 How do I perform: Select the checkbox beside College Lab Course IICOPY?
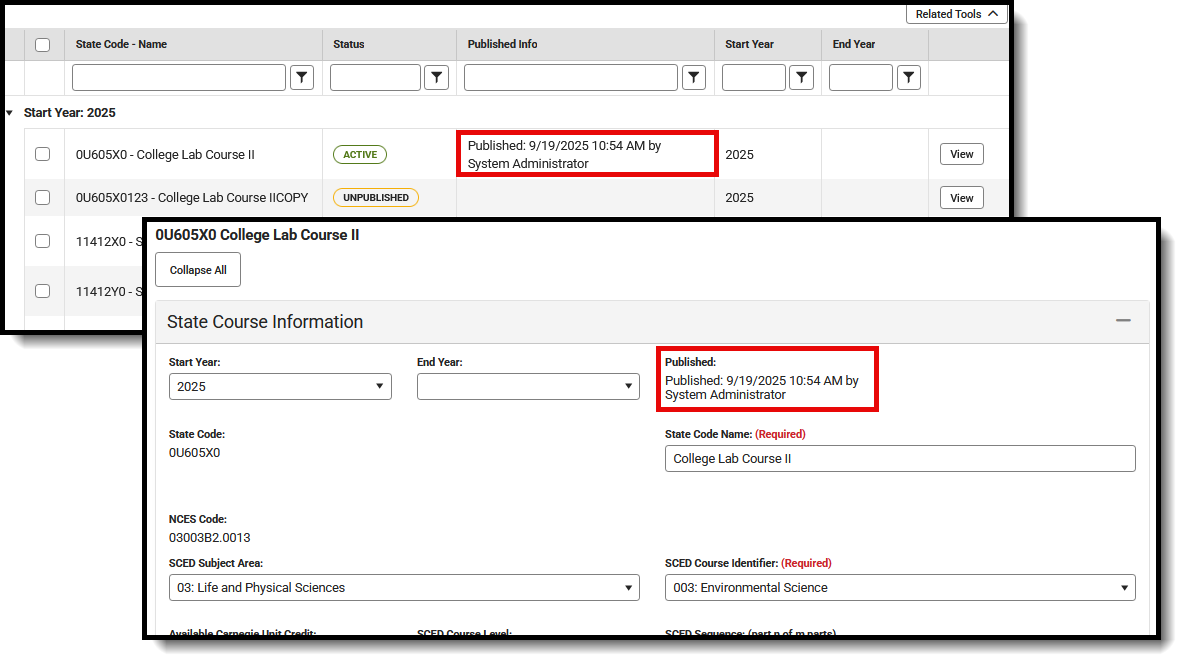click(41, 197)
